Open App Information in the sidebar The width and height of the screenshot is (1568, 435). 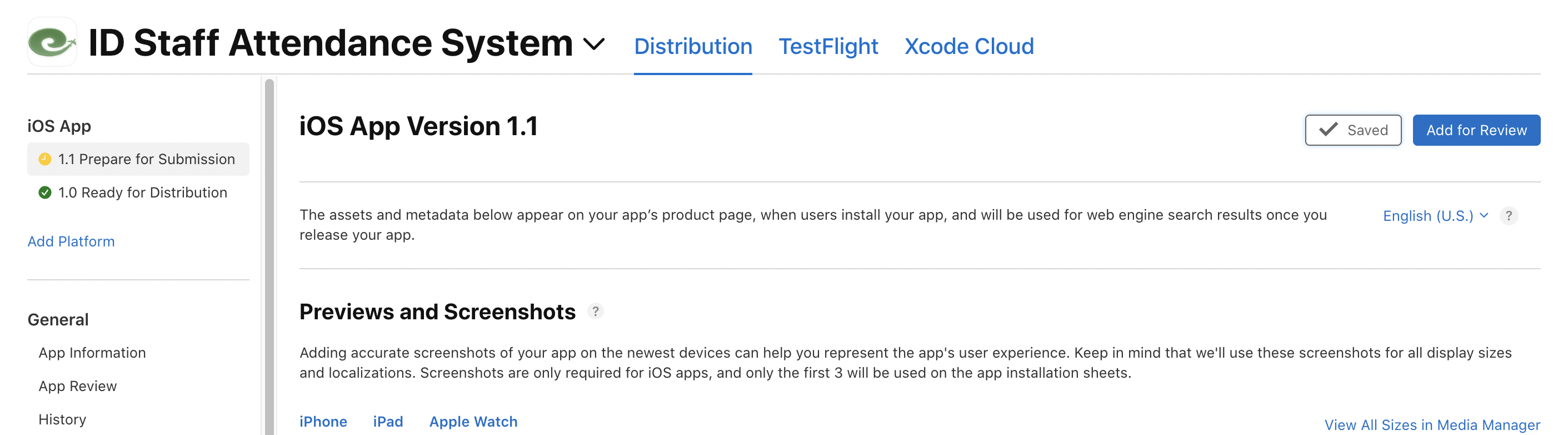(x=92, y=353)
